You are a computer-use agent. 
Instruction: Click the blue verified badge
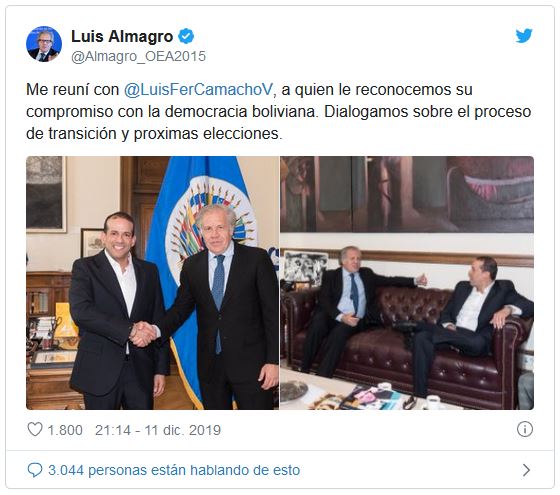[186, 36]
